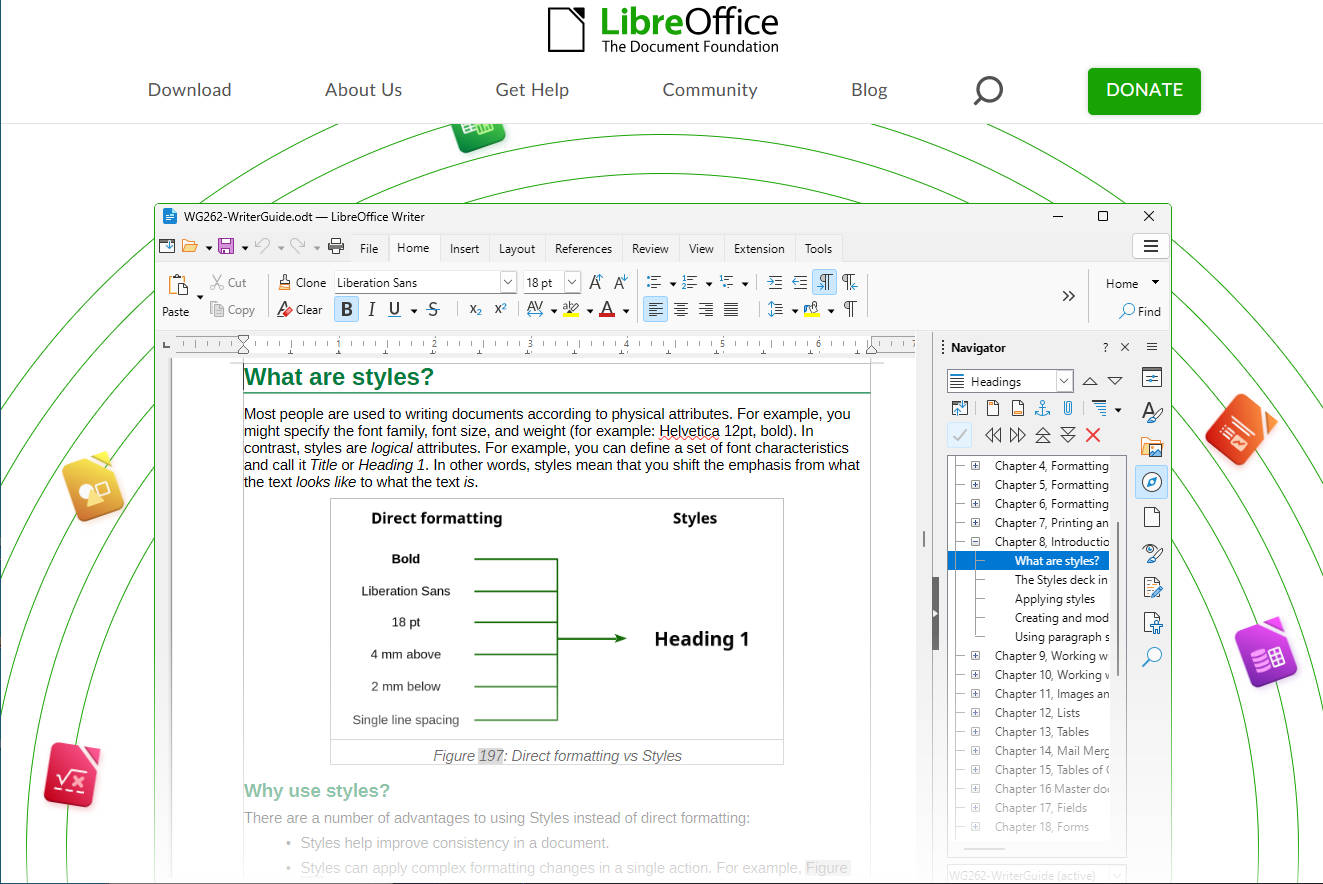Viewport: 1323px width, 884px height.
Task: Click the Save icon in Writer
Action: click(x=226, y=247)
